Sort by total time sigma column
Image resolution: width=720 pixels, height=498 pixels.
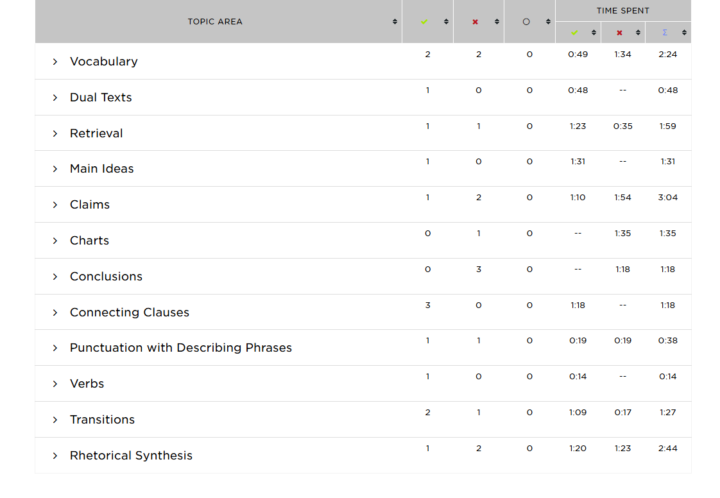tap(684, 33)
